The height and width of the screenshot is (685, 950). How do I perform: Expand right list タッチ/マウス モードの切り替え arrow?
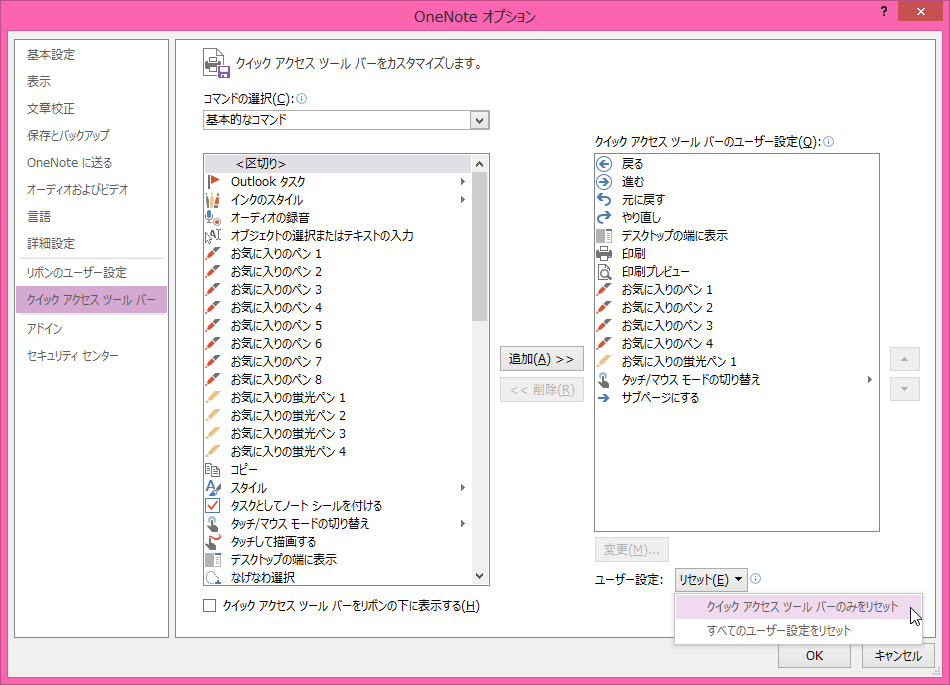coord(869,380)
